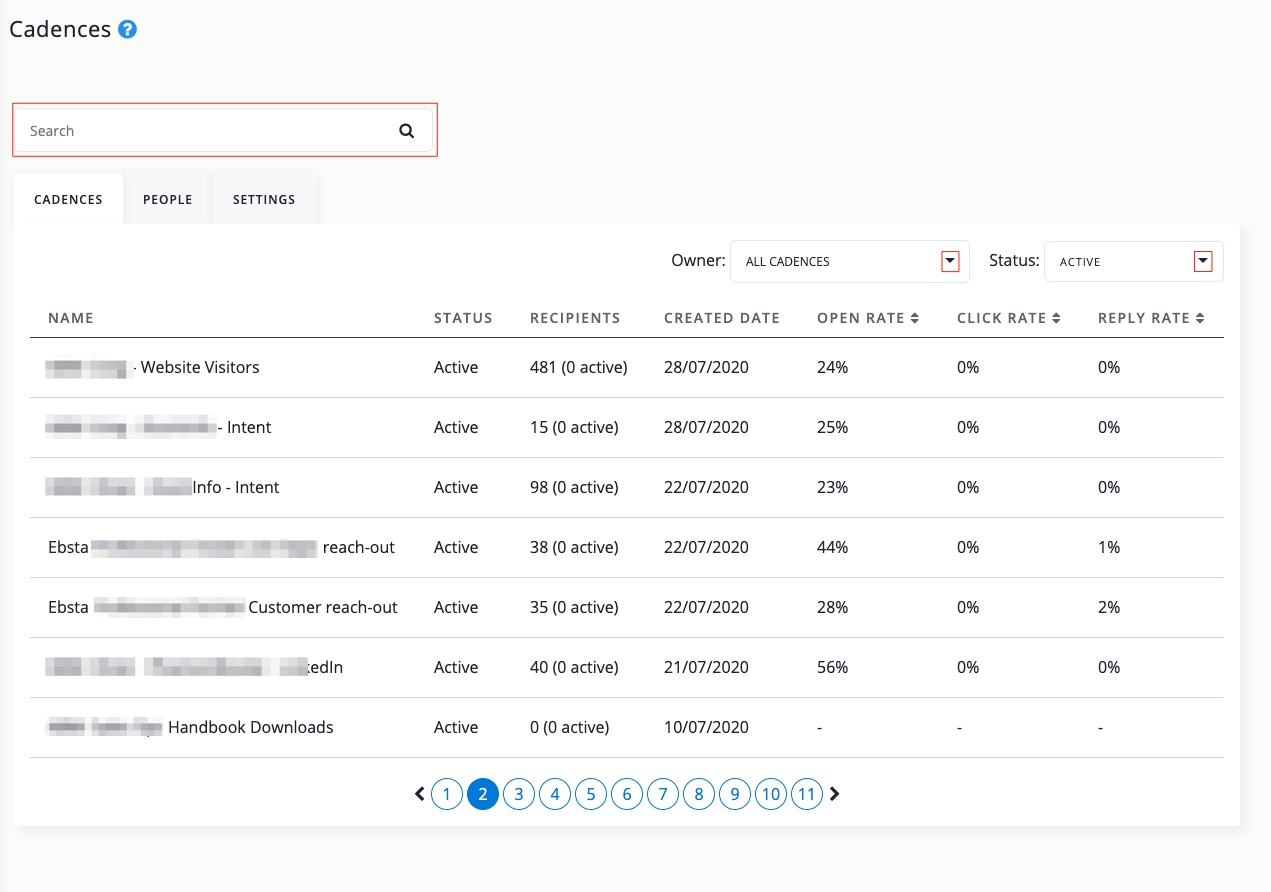Switch to the Settings tab

(x=264, y=199)
